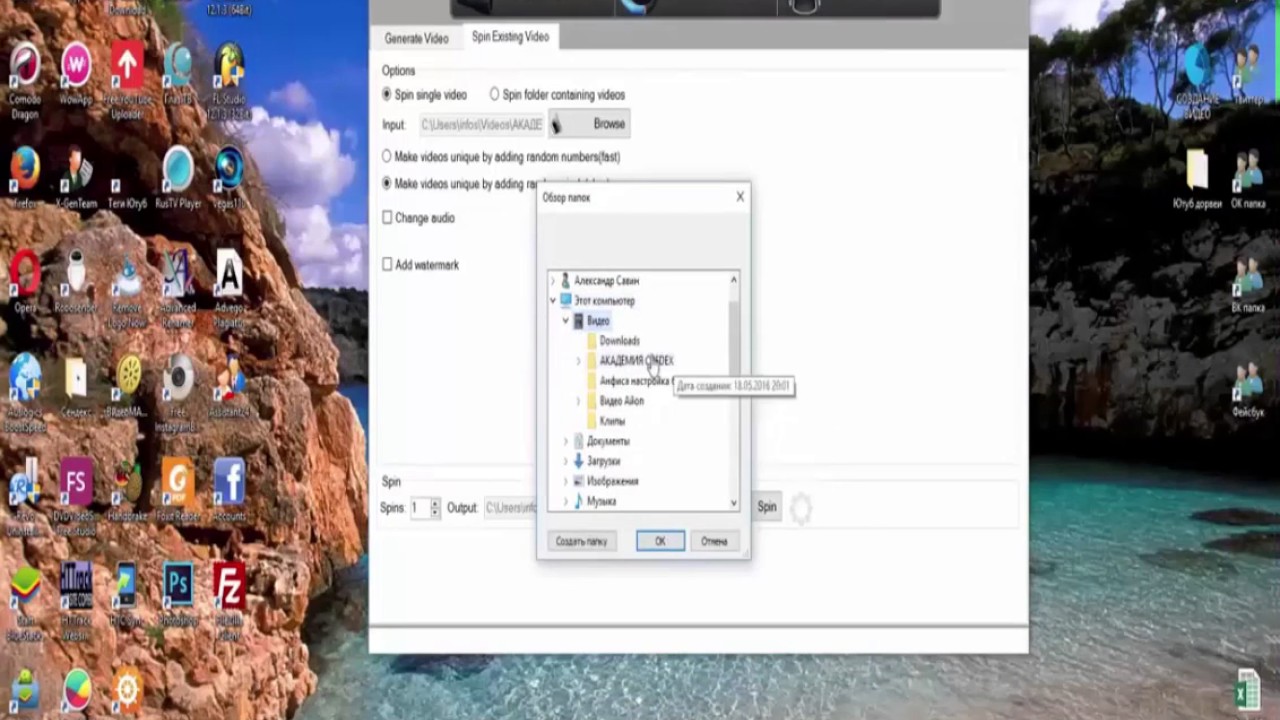Click the Input path field
Viewport: 1280px width, 720px height.
tap(482, 125)
